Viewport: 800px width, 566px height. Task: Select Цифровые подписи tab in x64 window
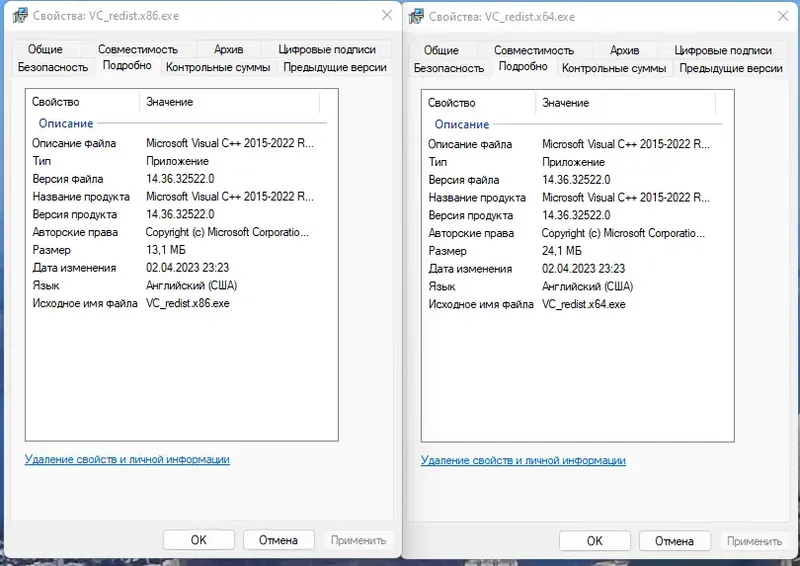721,50
